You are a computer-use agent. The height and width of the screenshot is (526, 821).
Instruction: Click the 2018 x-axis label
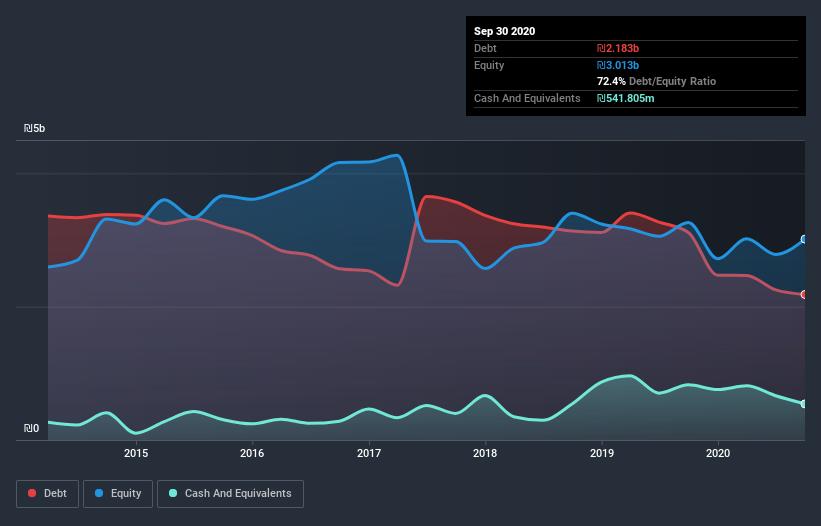(x=485, y=453)
